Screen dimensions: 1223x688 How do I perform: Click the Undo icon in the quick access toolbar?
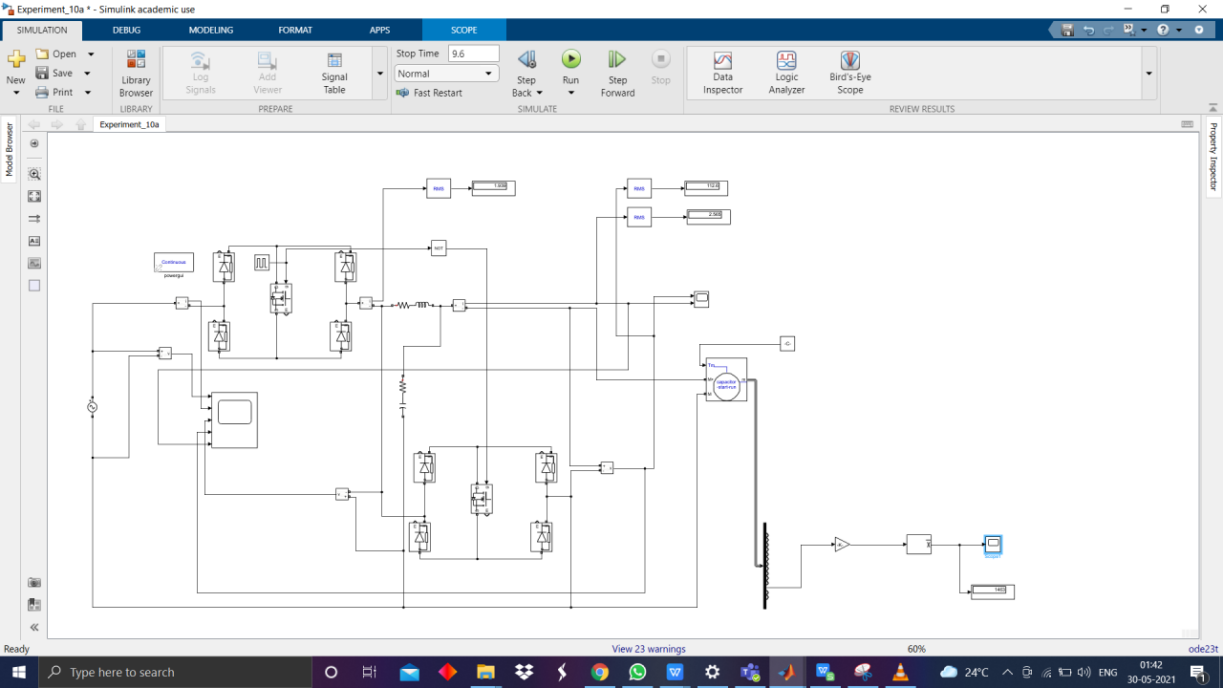(x=1089, y=30)
